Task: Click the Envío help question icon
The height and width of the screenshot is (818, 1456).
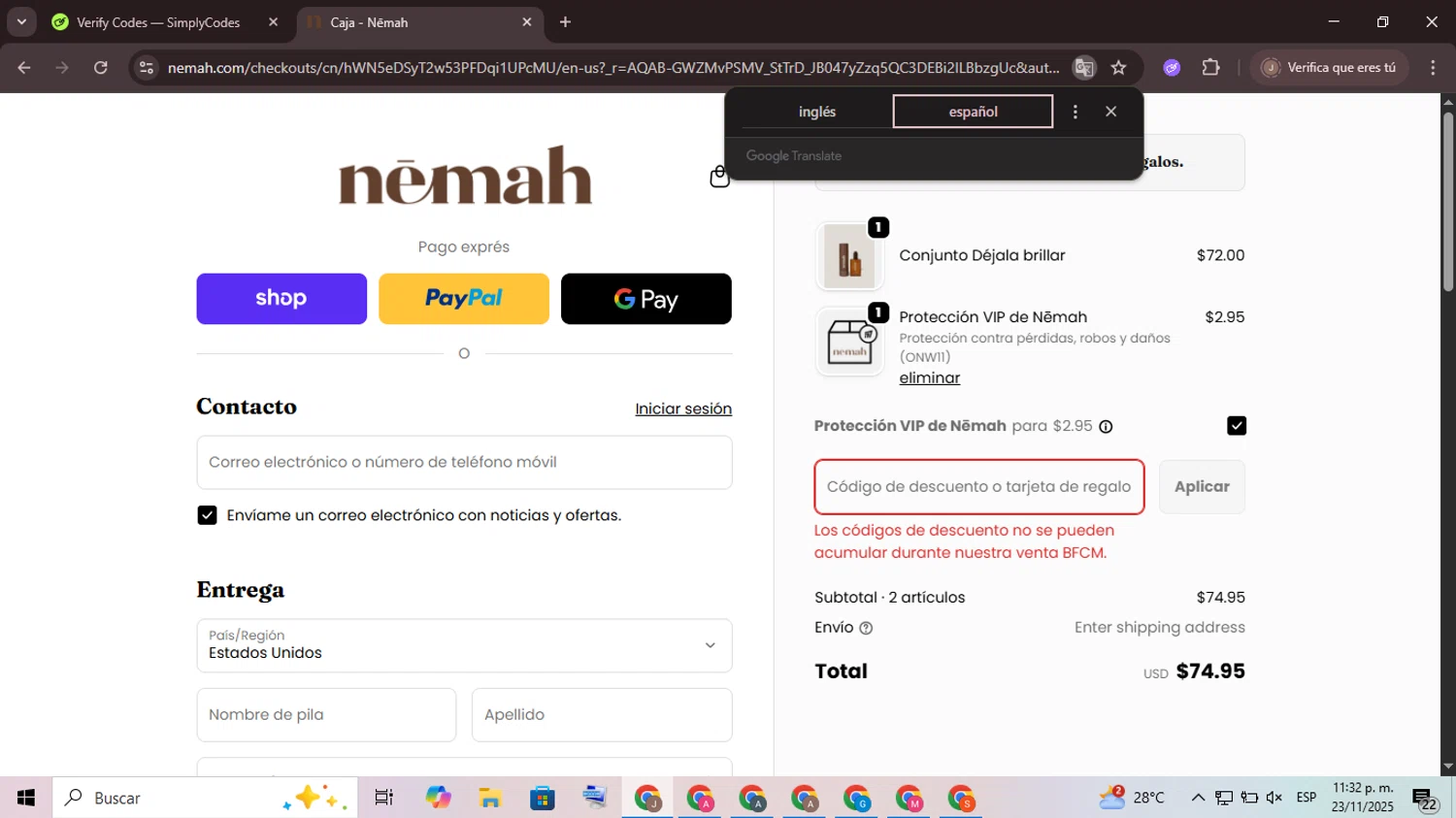Action: point(866,628)
